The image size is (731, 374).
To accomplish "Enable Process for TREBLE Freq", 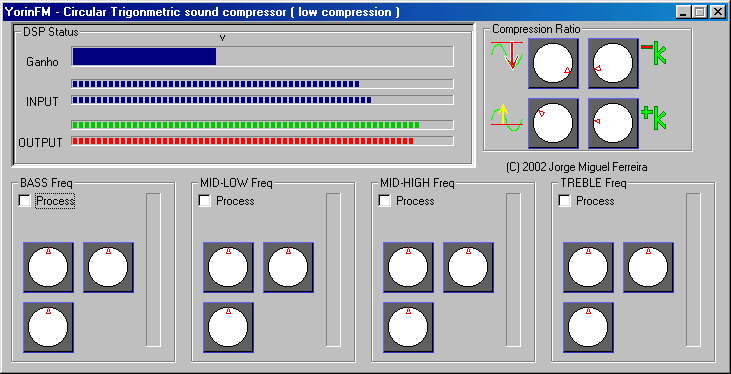I will (x=564, y=201).
